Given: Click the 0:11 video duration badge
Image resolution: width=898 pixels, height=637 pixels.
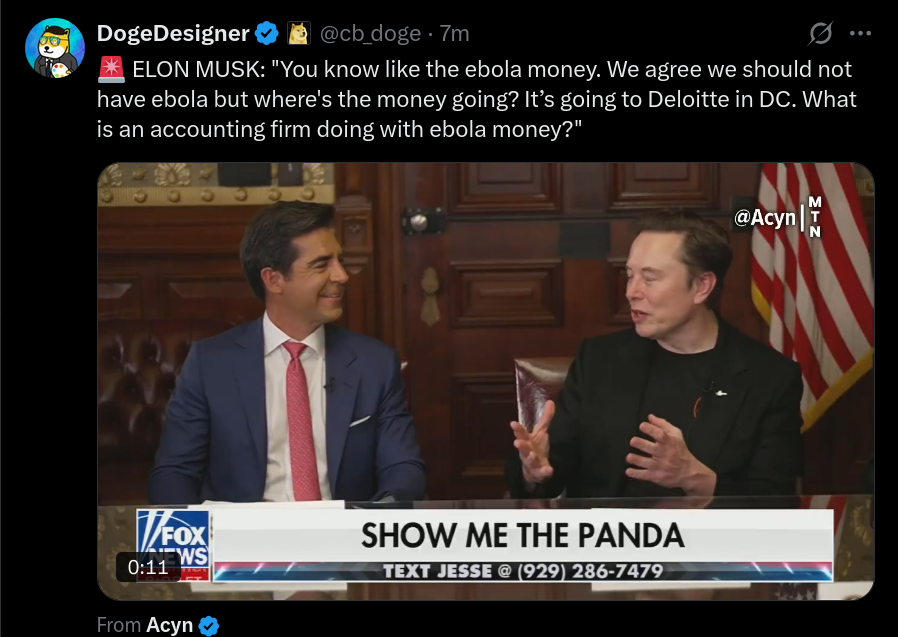Looking at the screenshot, I should click(148, 567).
